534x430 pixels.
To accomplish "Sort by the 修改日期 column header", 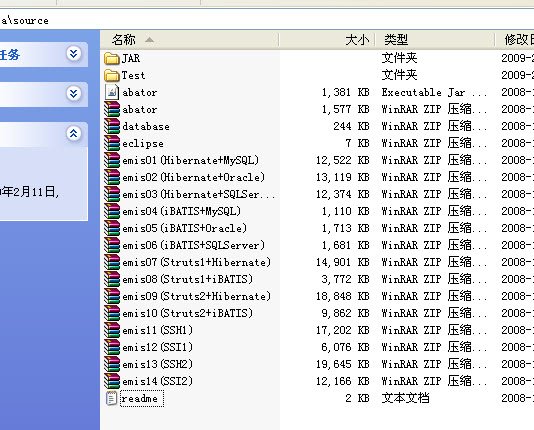I will (515, 40).
